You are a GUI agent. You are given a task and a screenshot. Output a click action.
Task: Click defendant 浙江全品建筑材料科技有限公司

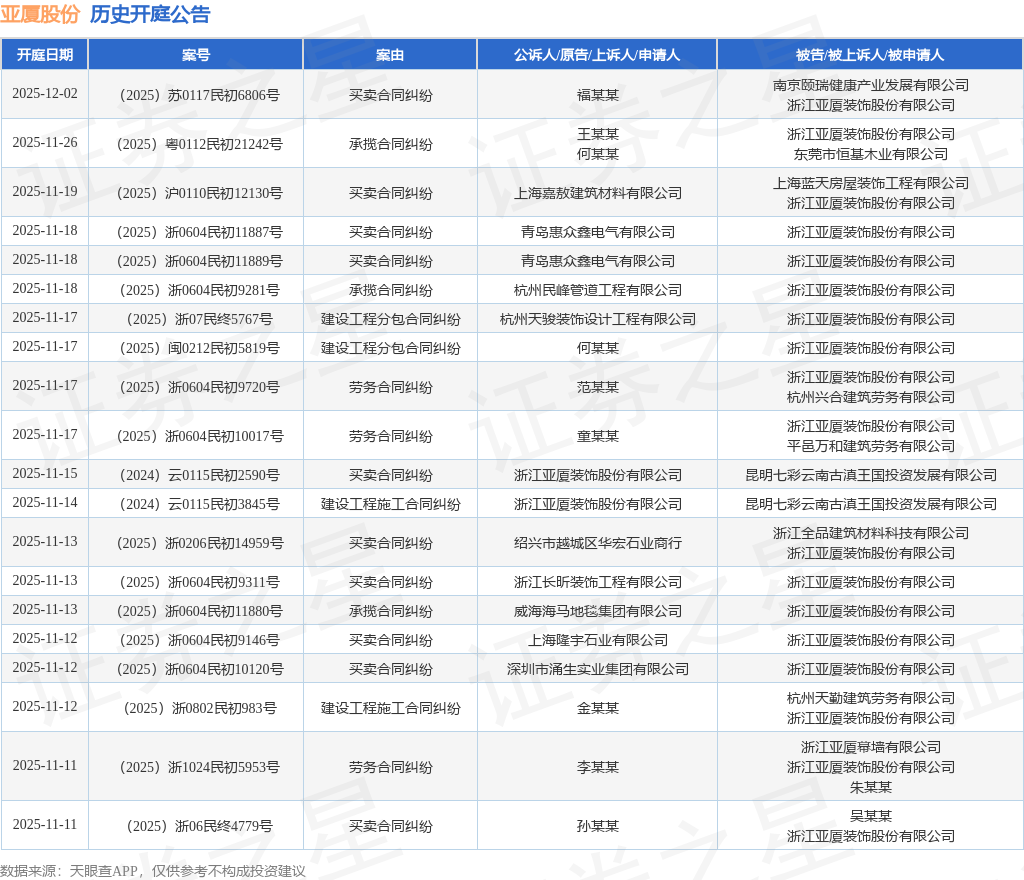(x=871, y=533)
